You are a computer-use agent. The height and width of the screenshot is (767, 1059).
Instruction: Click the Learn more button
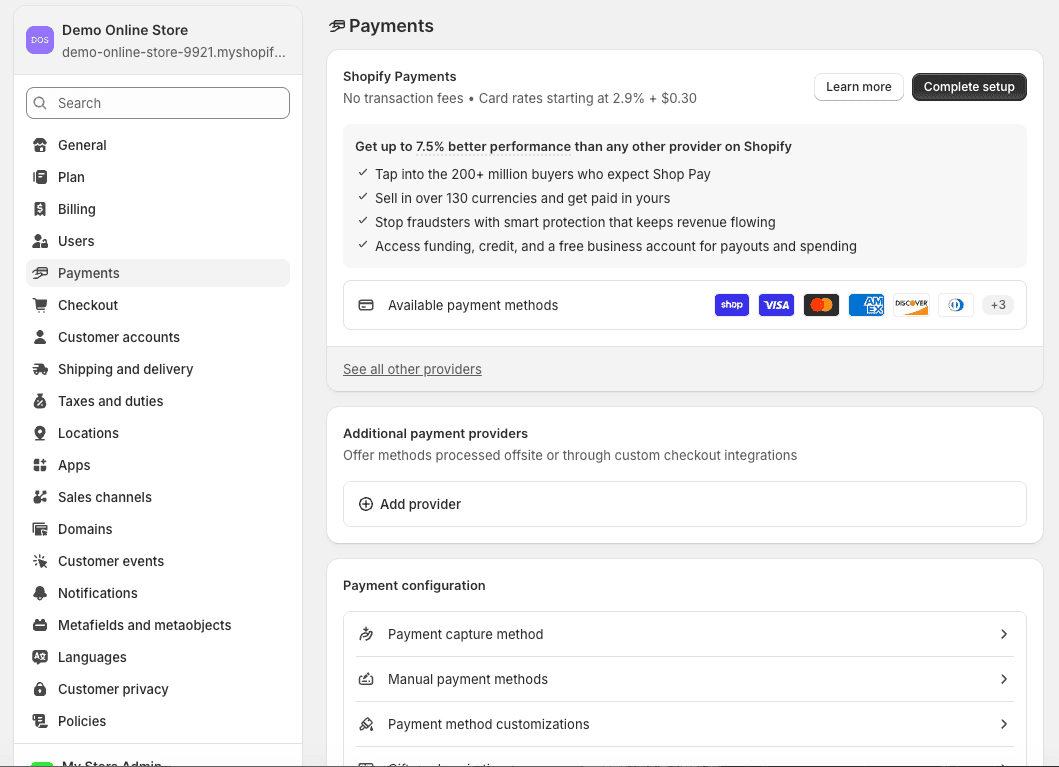click(x=858, y=87)
